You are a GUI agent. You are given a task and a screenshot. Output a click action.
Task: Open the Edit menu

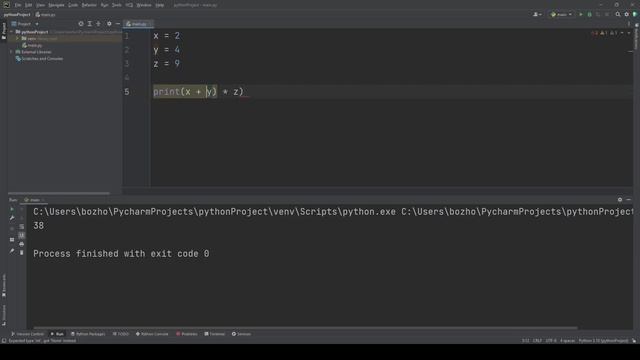pos(29,5)
